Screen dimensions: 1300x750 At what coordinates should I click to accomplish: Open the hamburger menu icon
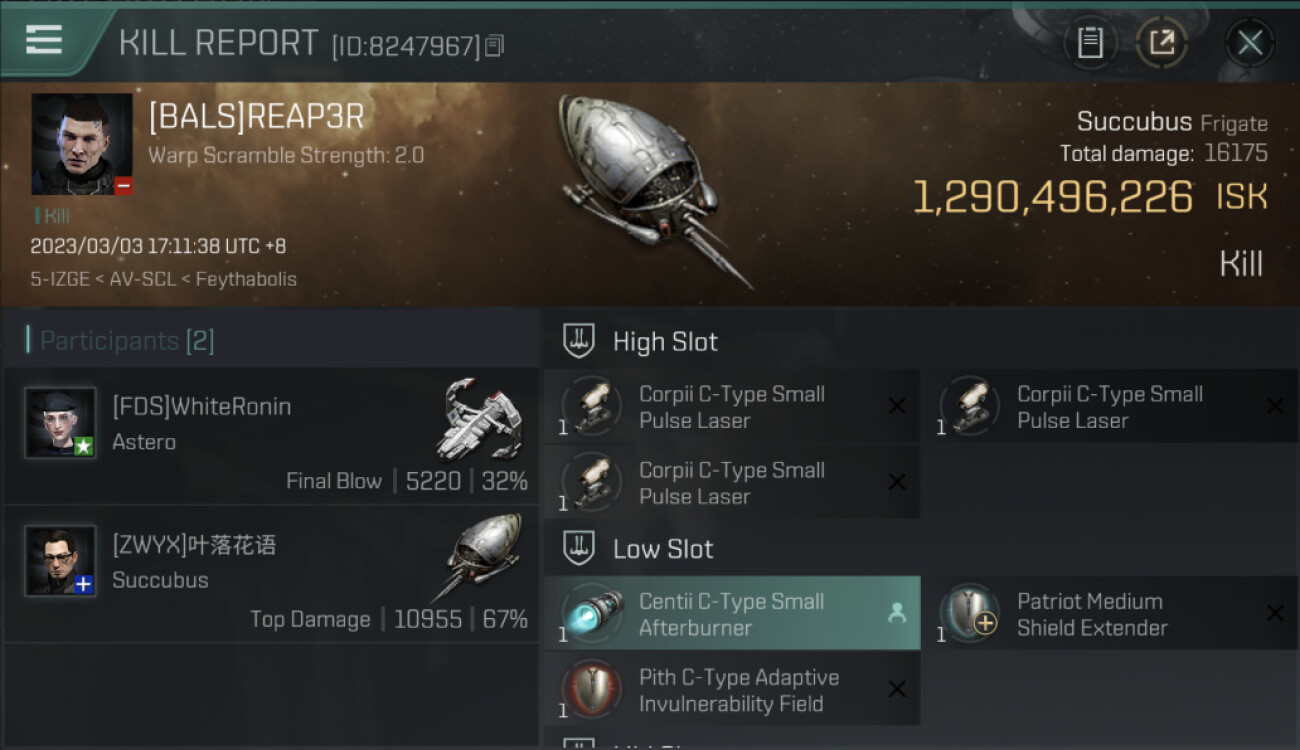(44, 40)
